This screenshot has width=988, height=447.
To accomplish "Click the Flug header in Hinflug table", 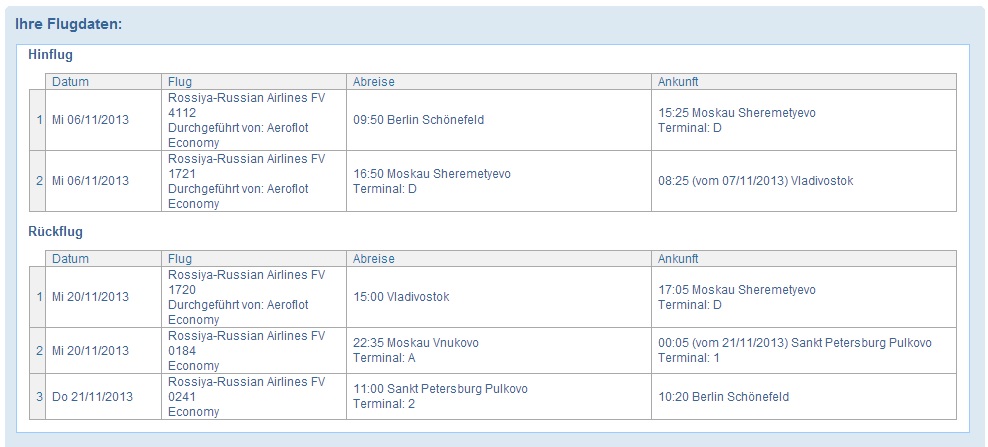I will [x=254, y=82].
